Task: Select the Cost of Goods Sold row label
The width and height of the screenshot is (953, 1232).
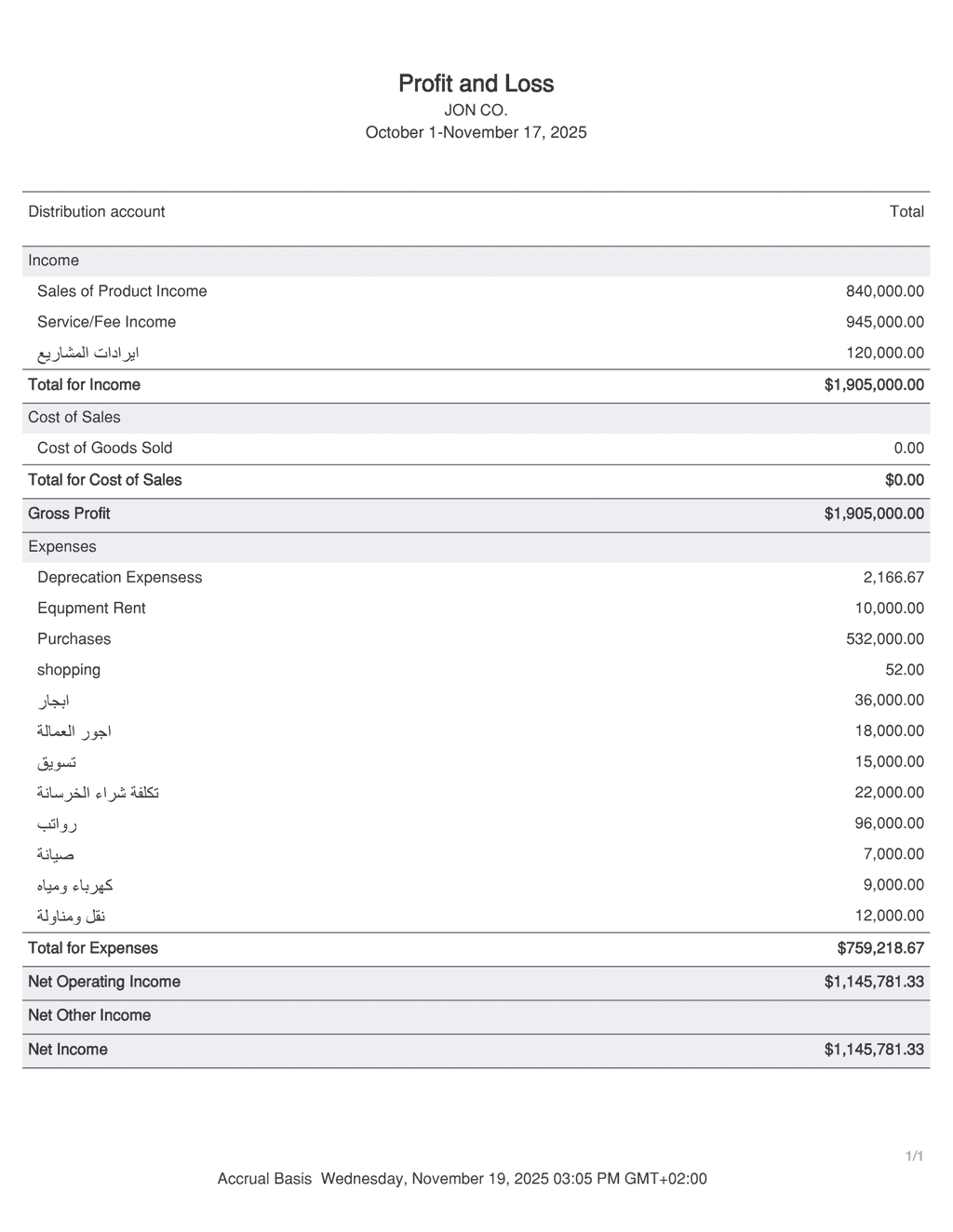Action: (x=104, y=449)
